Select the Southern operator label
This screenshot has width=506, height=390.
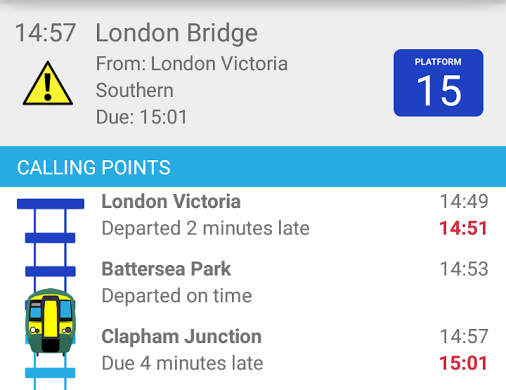click(134, 90)
